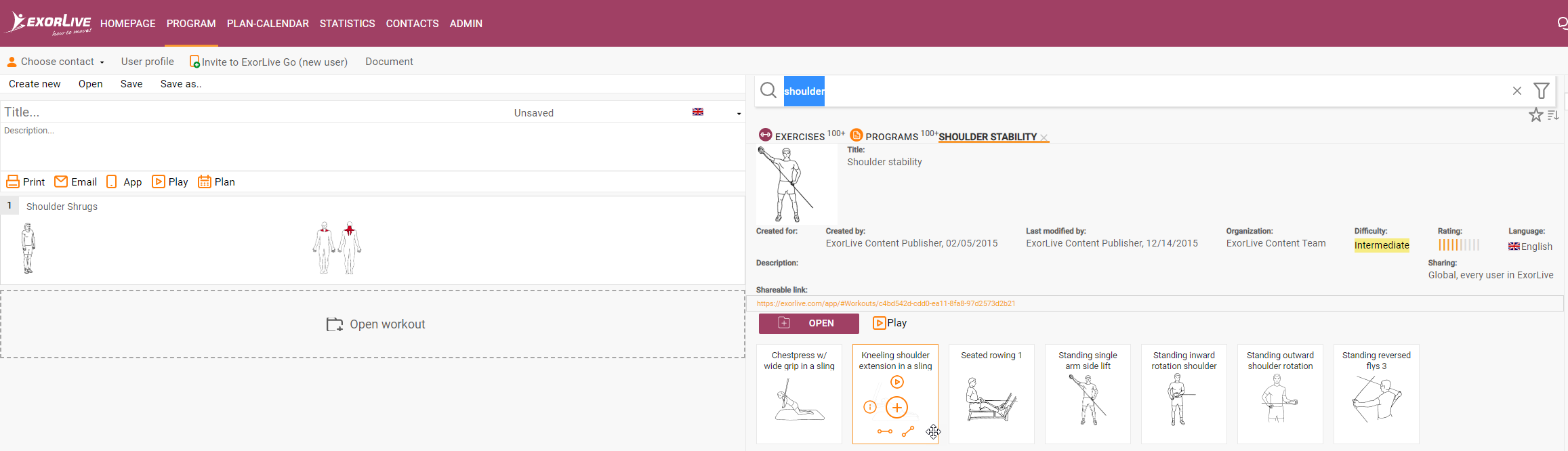Click the Choose contact person icon
1568x451 pixels.
tap(12, 62)
